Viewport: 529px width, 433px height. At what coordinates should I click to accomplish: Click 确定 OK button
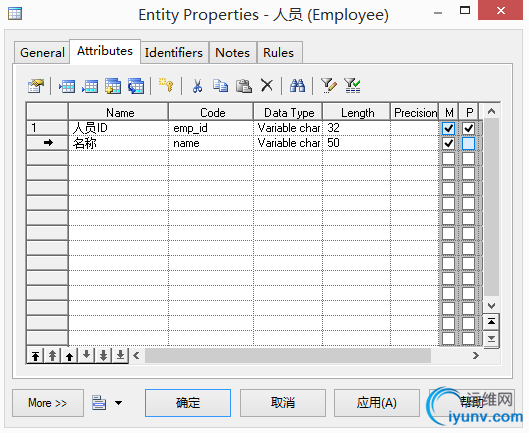188,403
